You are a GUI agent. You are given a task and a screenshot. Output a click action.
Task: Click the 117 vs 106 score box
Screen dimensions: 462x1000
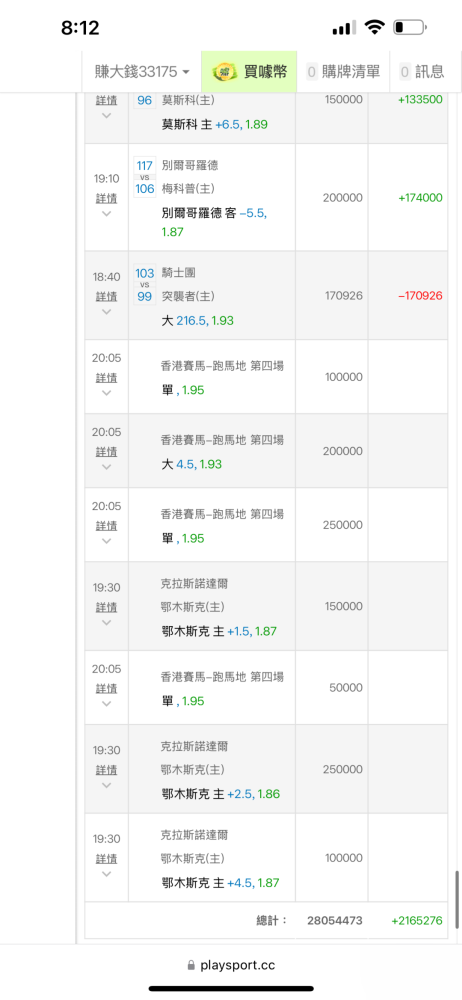(x=145, y=177)
